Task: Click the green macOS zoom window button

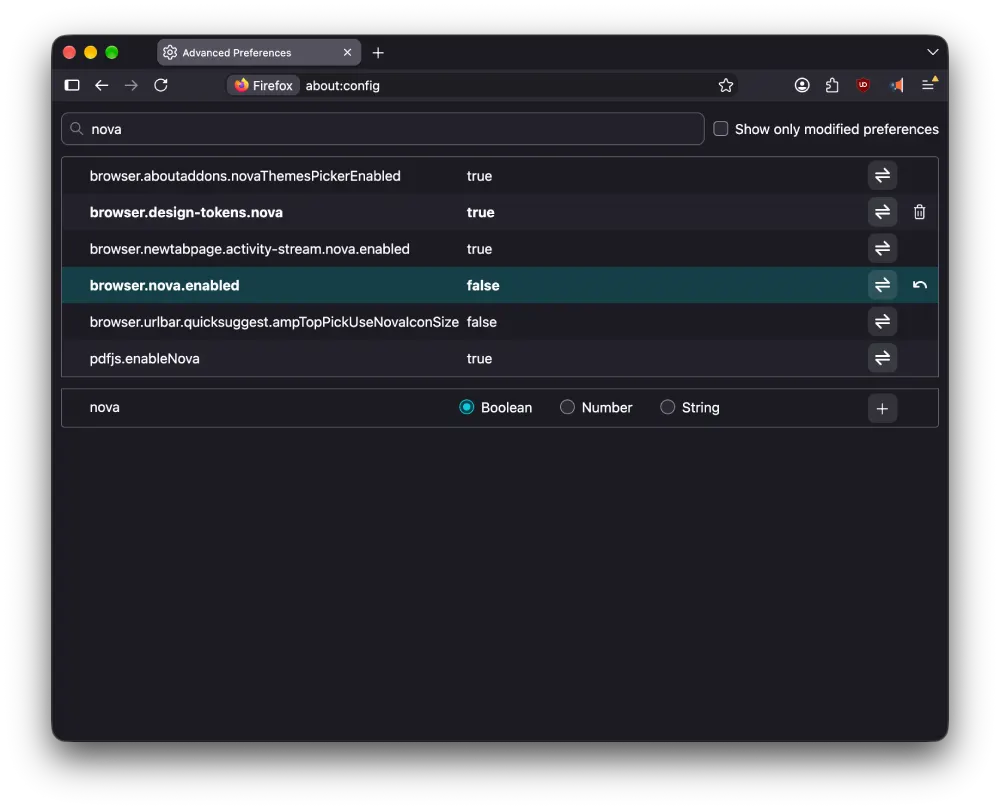Action: (112, 52)
